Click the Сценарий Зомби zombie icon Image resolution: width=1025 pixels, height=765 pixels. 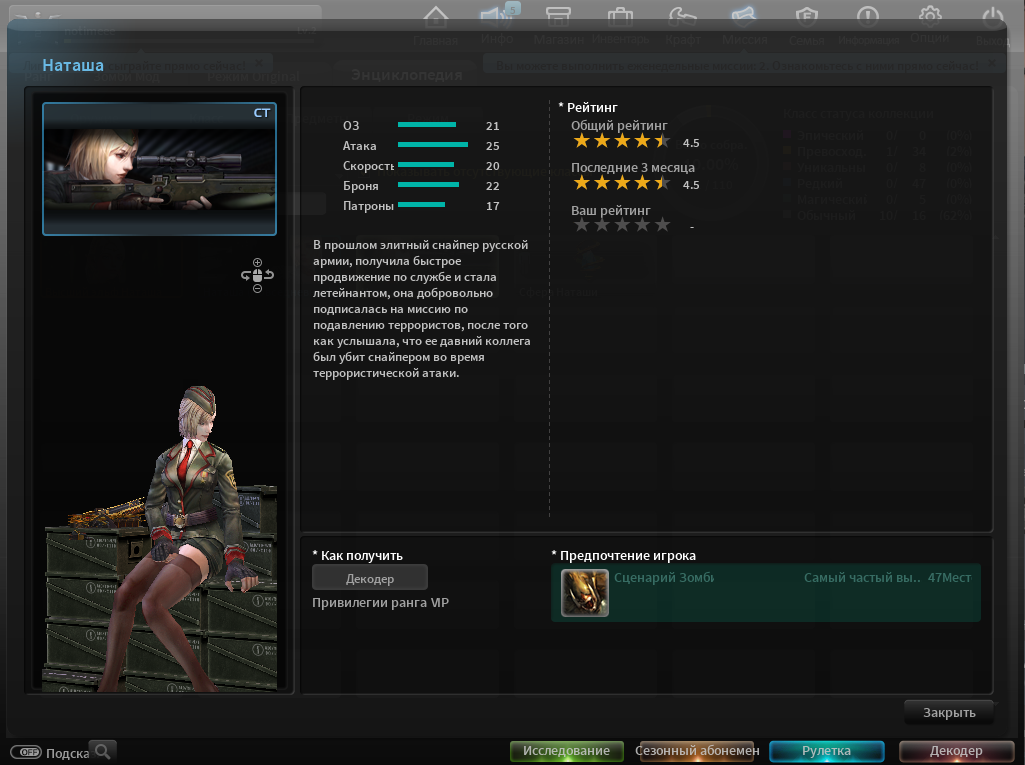point(584,593)
